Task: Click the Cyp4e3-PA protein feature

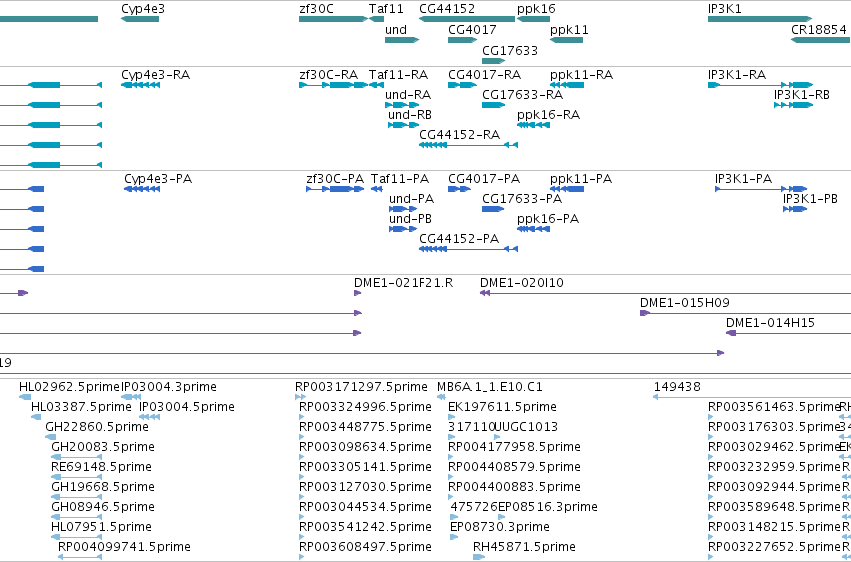Action: (142, 189)
